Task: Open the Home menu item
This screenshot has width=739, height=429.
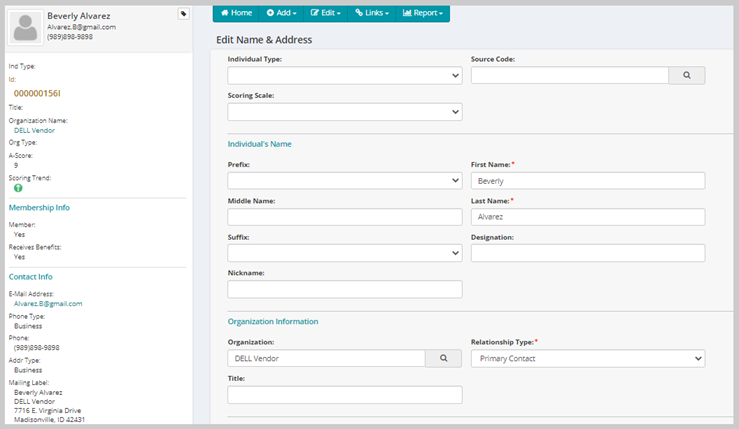Action: 237,13
